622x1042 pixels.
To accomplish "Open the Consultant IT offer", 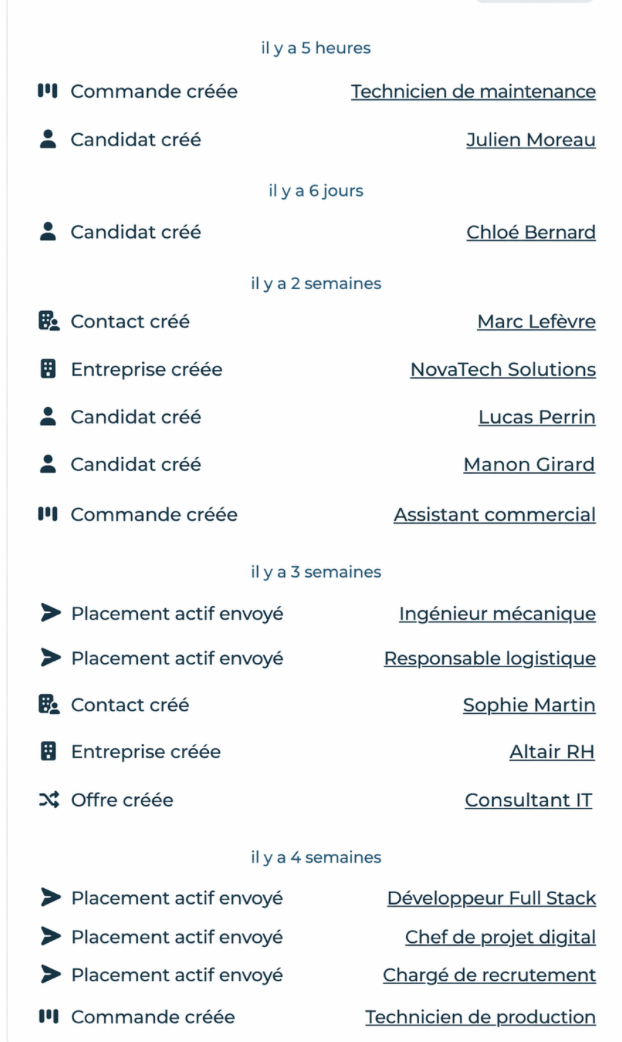I will pos(528,800).
